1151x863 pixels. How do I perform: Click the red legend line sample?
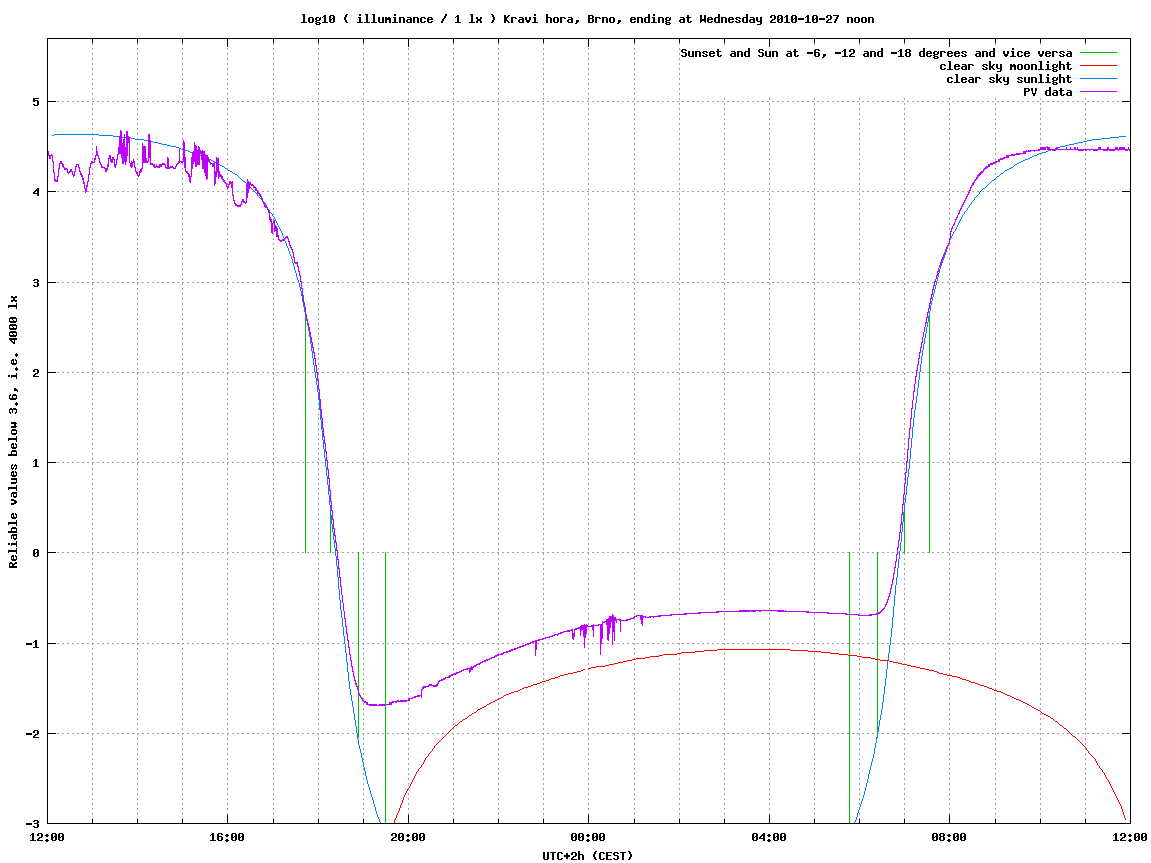1098,66
